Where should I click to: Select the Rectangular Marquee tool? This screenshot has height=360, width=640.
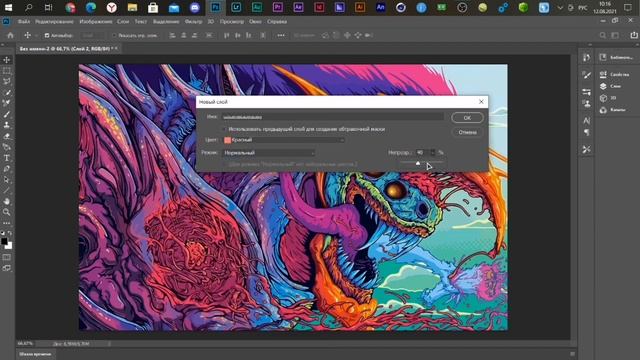(7, 71)
